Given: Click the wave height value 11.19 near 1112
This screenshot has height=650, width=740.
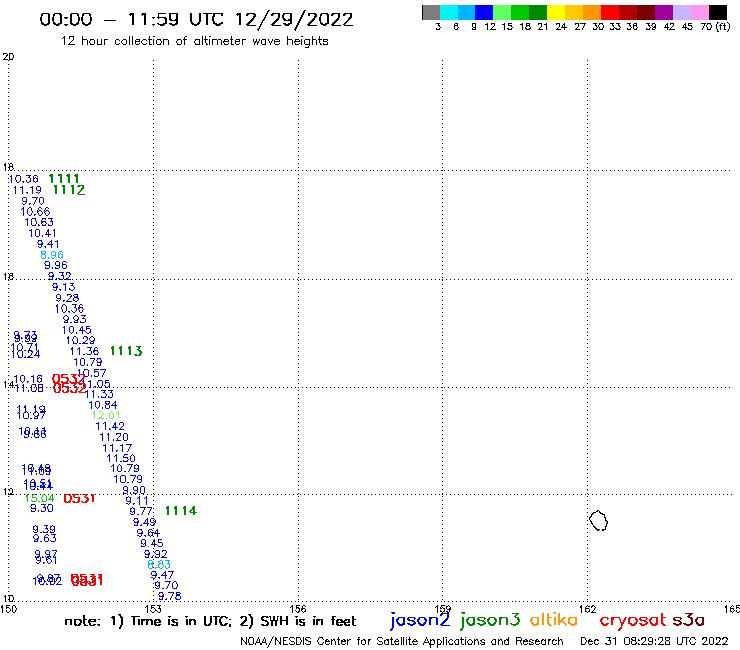Looking at the screenshot, I should tap(27, 190).
